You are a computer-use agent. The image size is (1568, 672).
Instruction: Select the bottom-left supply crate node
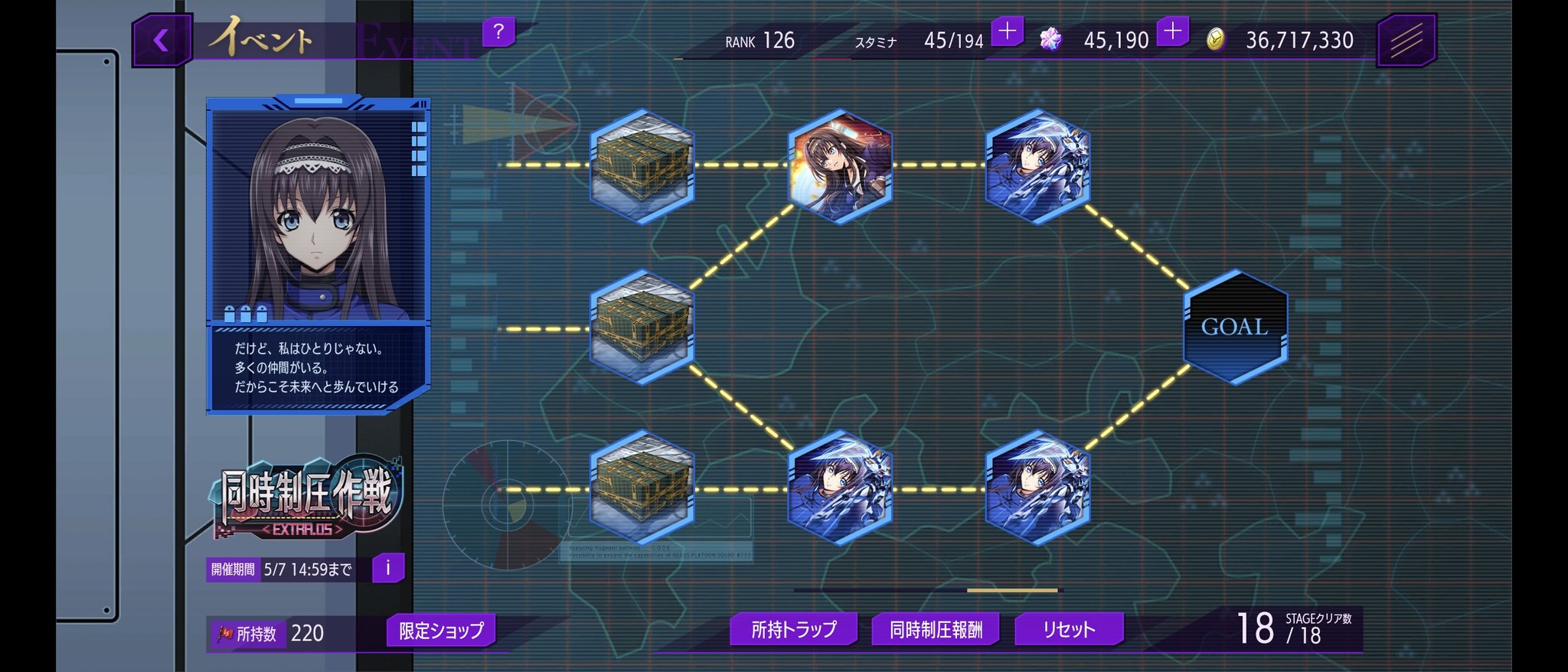coord(642,488)
